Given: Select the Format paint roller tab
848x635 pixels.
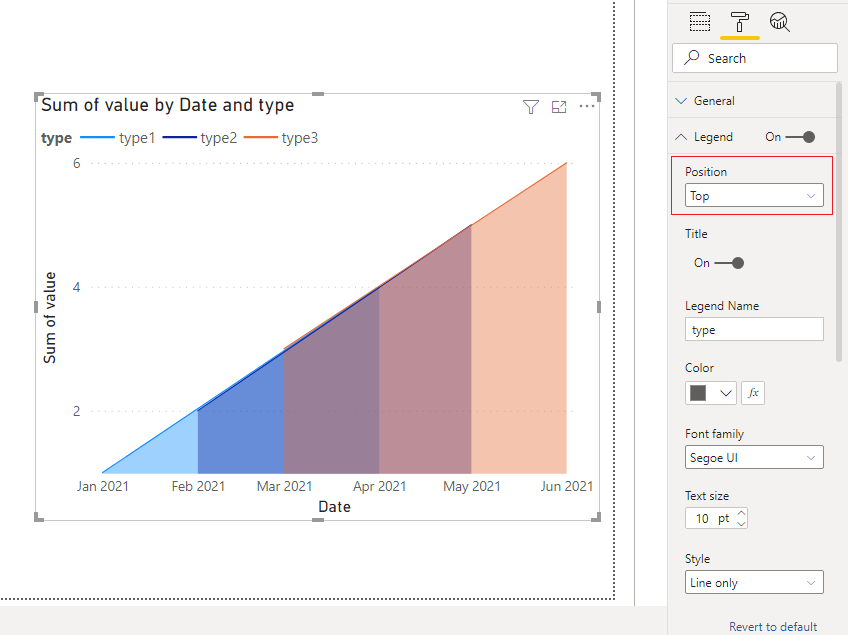Looking at the screenshot, I should pyautogui.click(x=739, y=22).
